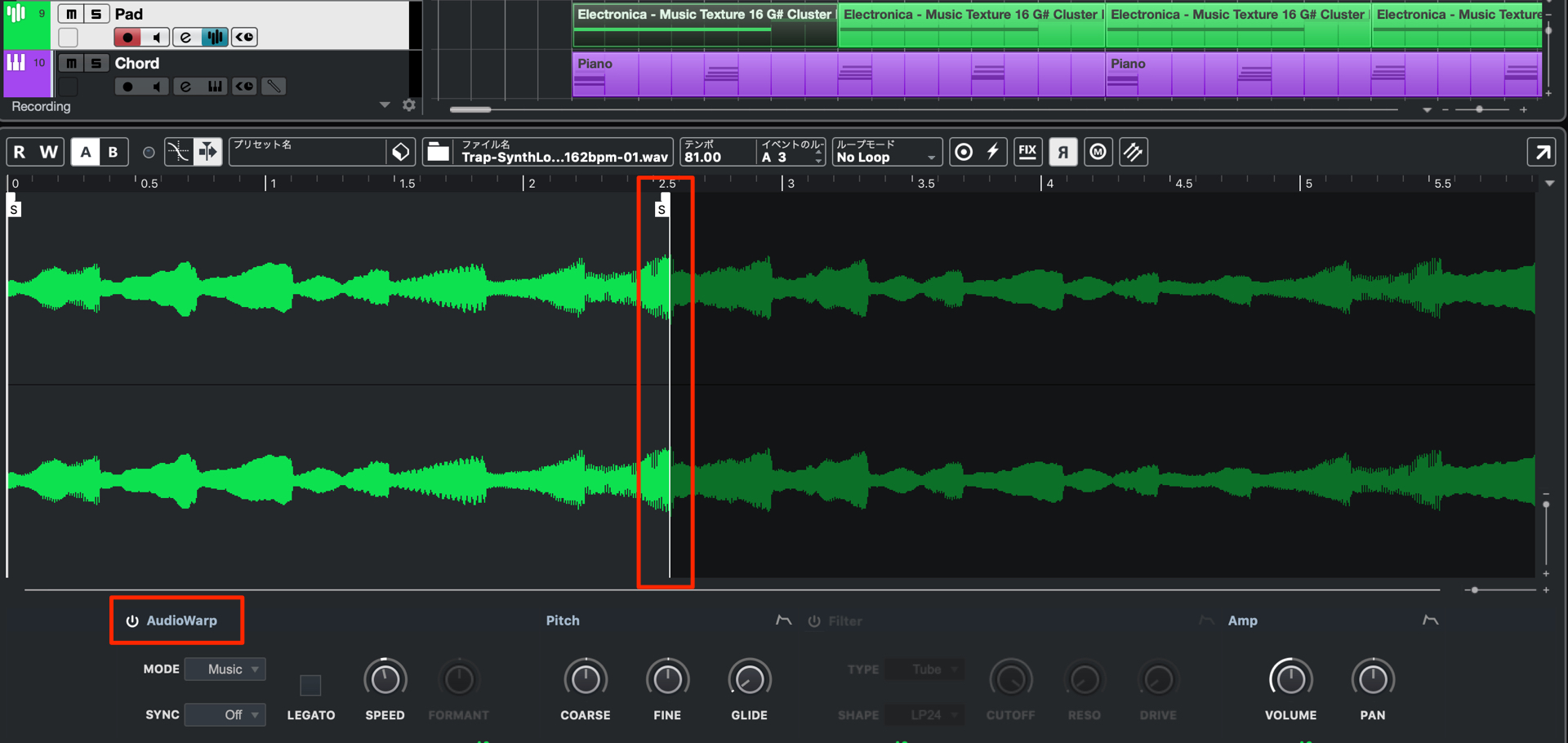Open track controls settings gear
Viewport: 1568px width, 743px height.
(409, 105)
